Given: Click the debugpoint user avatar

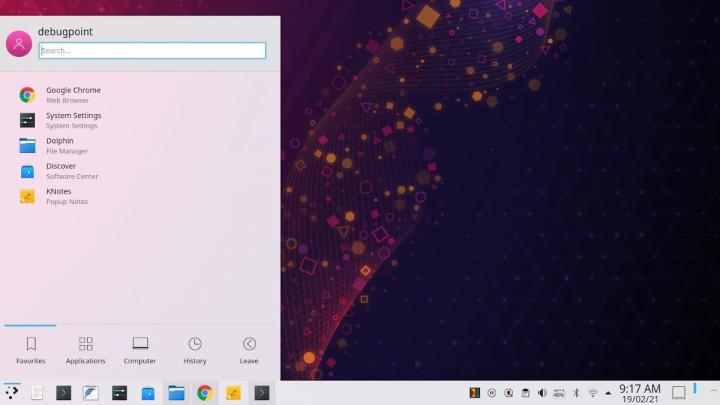Looking at the screenshot, I should 19,43.
